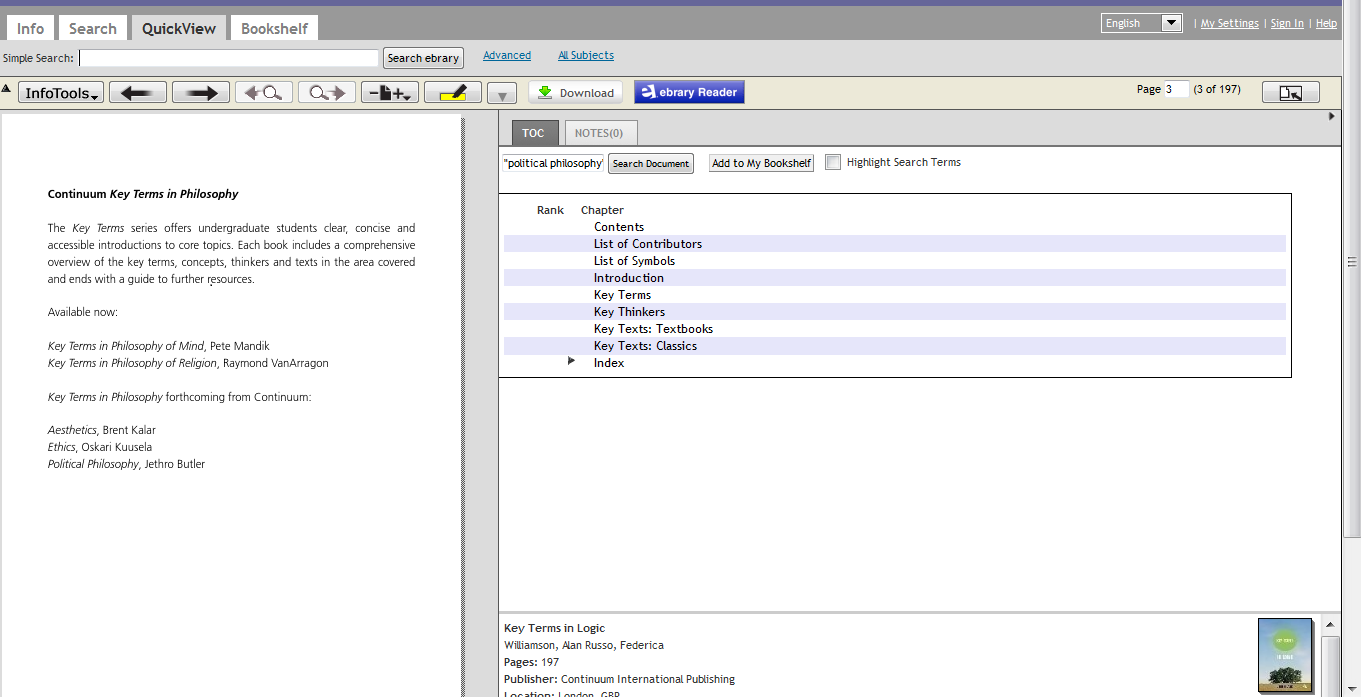This screenshot has width=1361, height=697.
Task: Open the InfoTools dropdown menu
Action: point(61,93)
